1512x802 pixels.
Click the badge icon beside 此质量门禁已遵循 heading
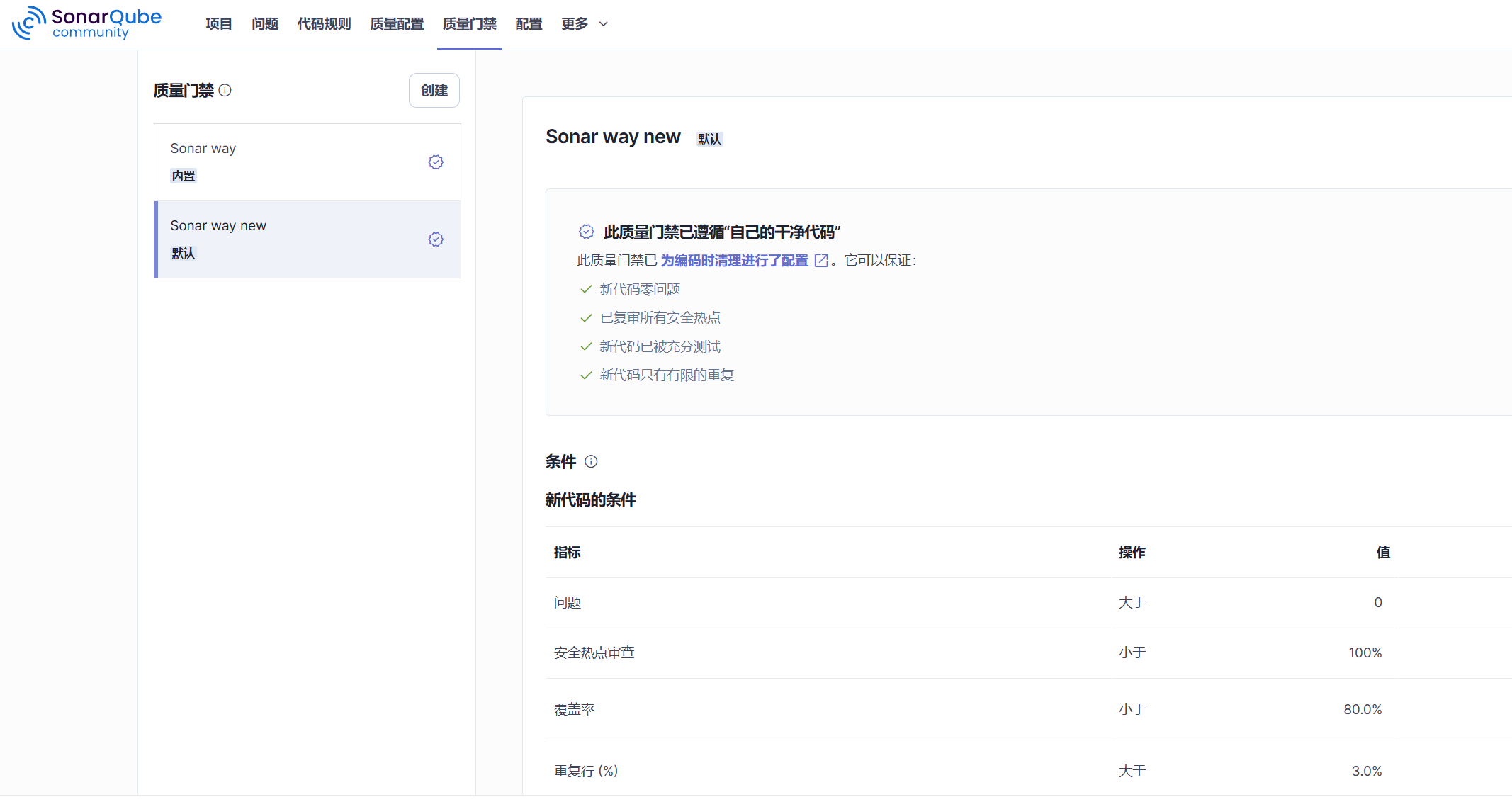pos(586,232)
